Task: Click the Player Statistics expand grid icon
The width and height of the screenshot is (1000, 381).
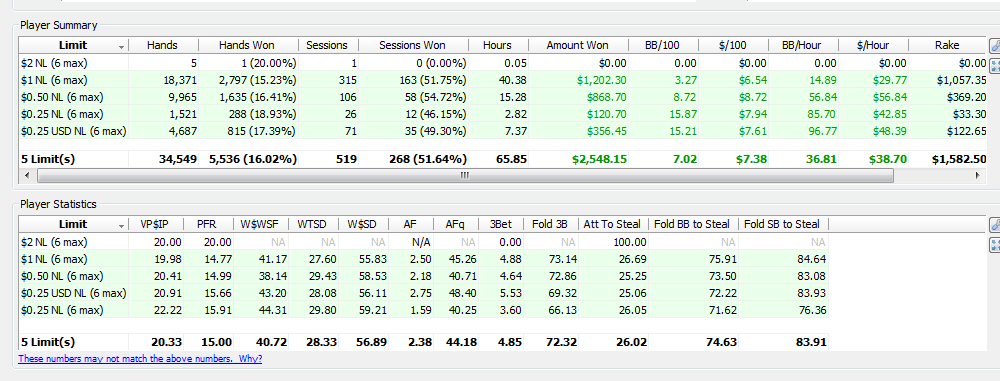Action: (994, 244)
